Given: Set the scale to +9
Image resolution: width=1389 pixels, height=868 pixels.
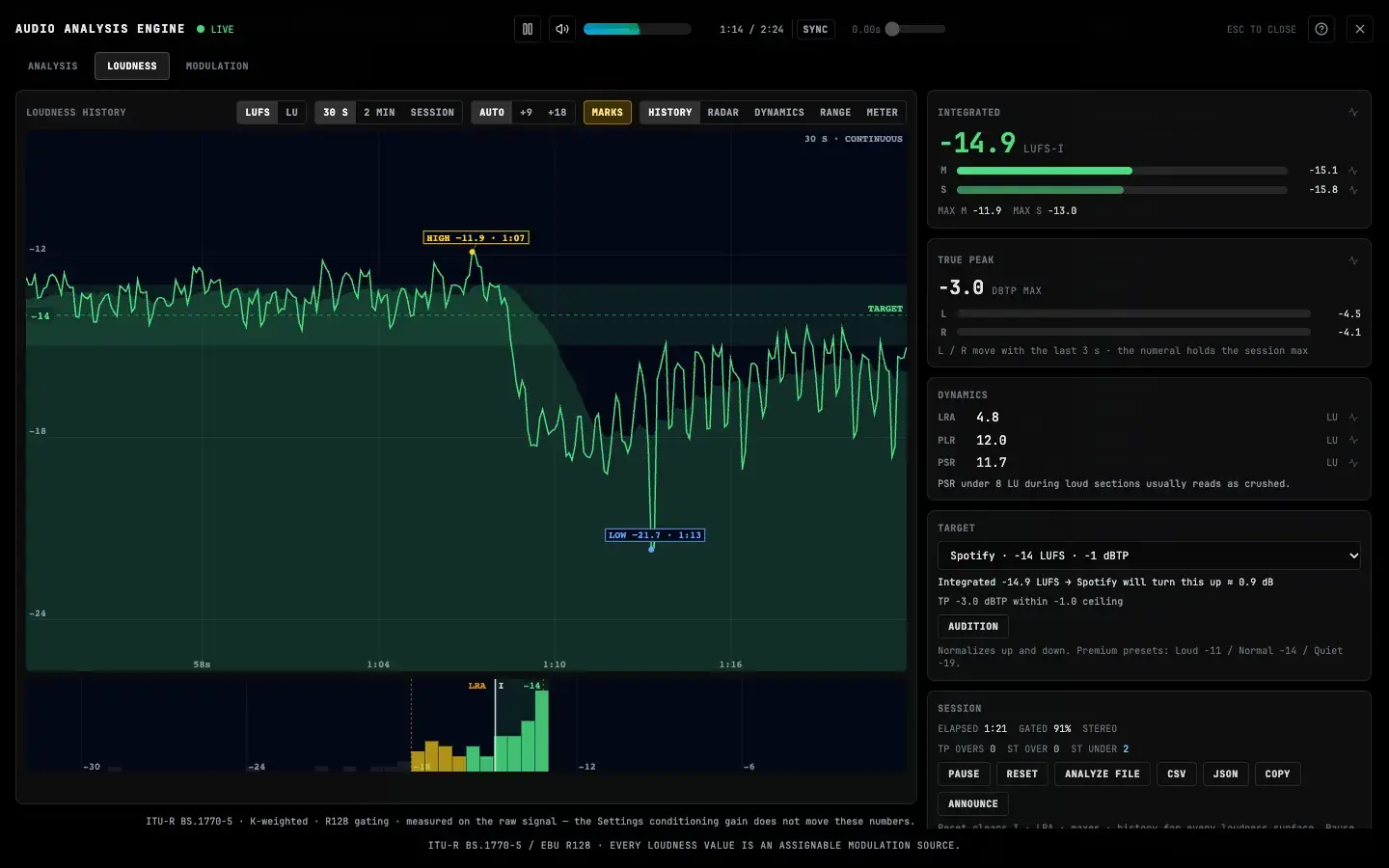Looking at the screenshot, I should [526, 113].
